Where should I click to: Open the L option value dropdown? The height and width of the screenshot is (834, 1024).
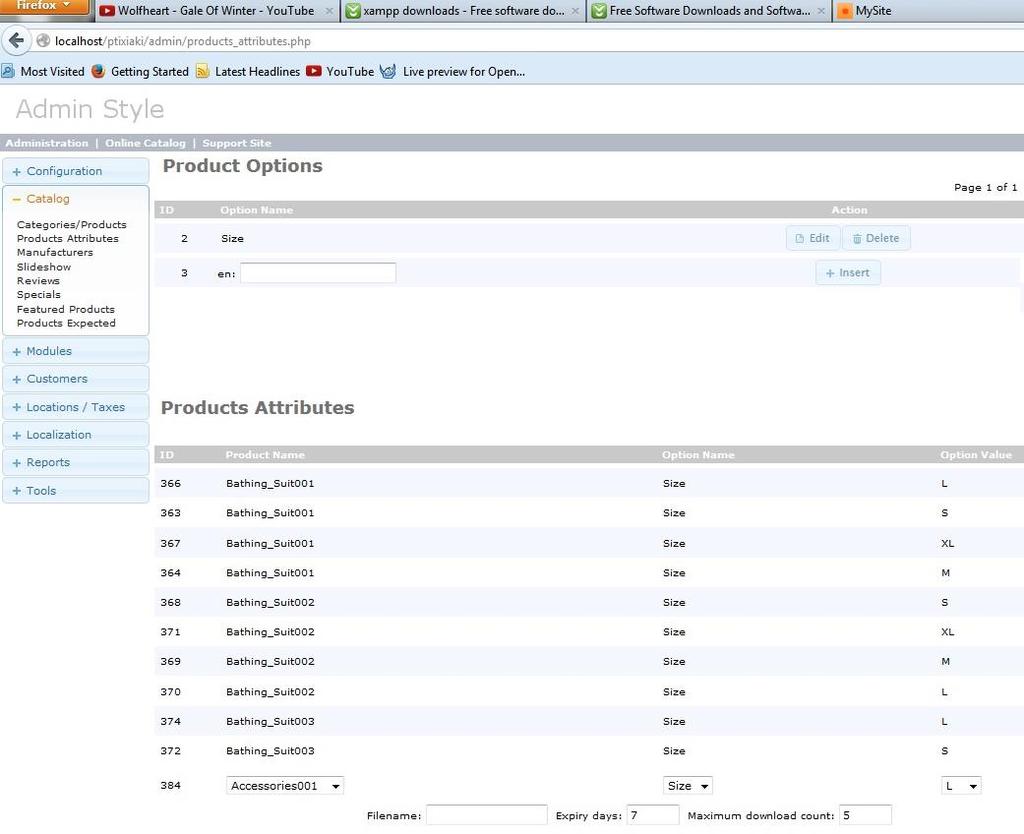tap(961, 786)
